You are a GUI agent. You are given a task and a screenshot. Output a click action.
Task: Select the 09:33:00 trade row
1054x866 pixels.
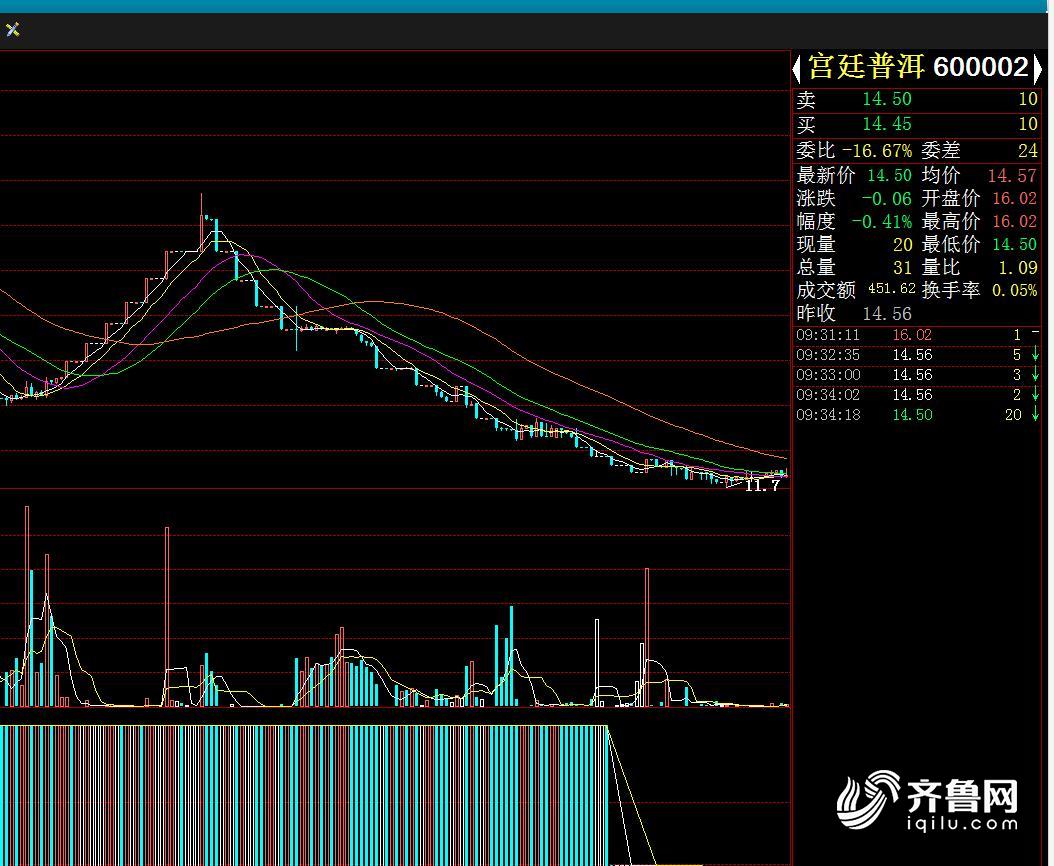(918, 375)
